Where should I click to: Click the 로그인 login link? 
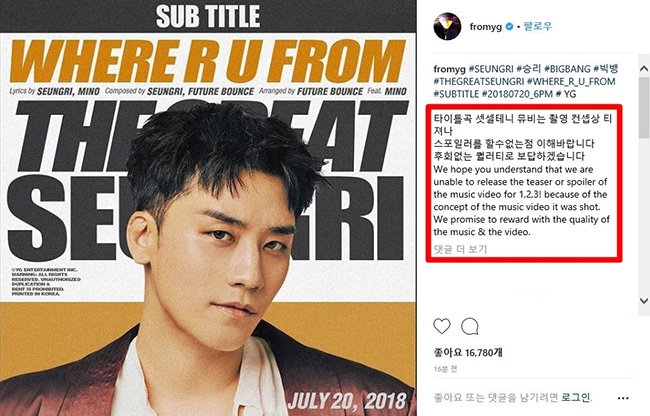[x=575, y=398]
